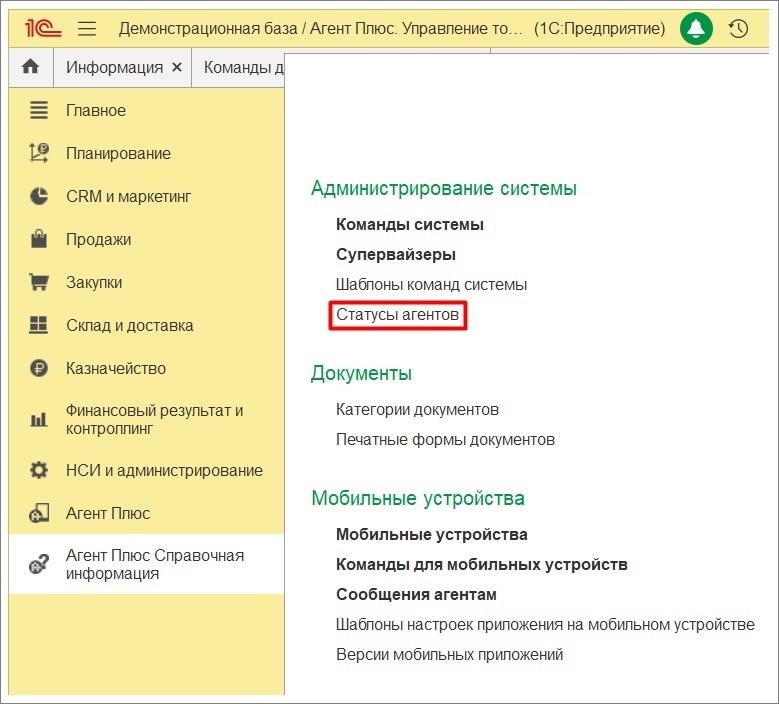Click the Финансовый результат bar chart icon
Screen dimensions: 779x704
(x=39, y=419)
